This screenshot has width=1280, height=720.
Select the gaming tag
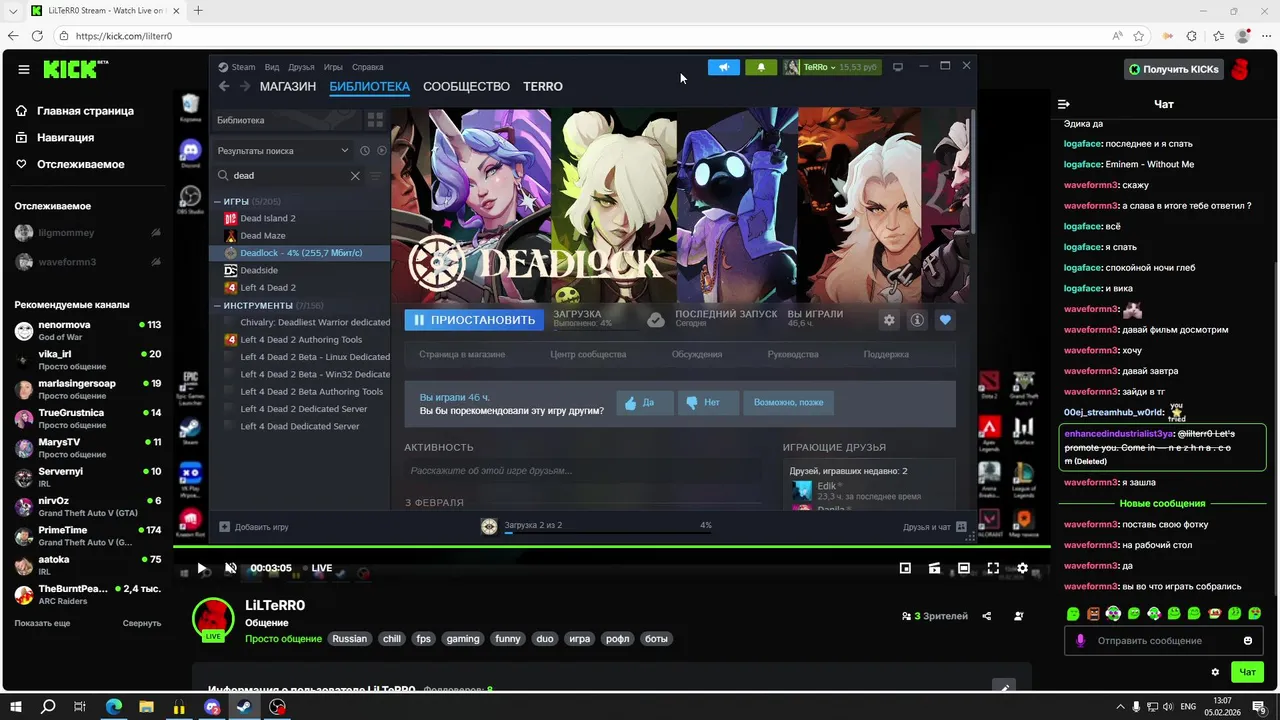pyautogui.click(x=463, y=638)
